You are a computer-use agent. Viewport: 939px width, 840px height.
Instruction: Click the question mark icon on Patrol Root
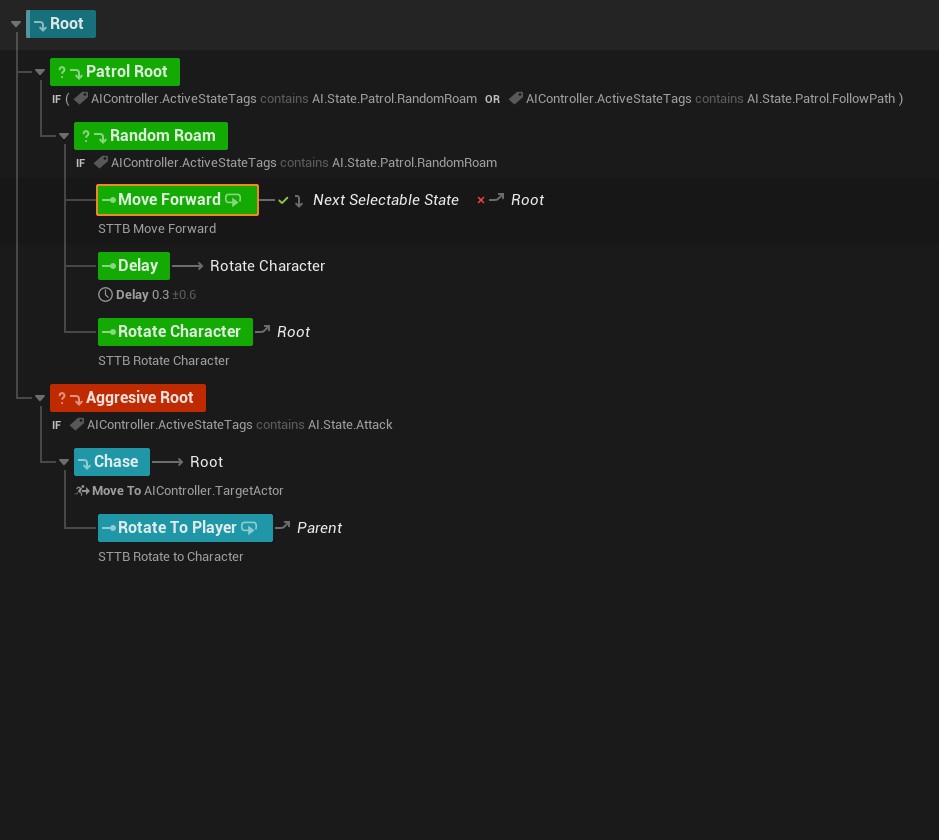pyautogui.click(x=62, y=72)
